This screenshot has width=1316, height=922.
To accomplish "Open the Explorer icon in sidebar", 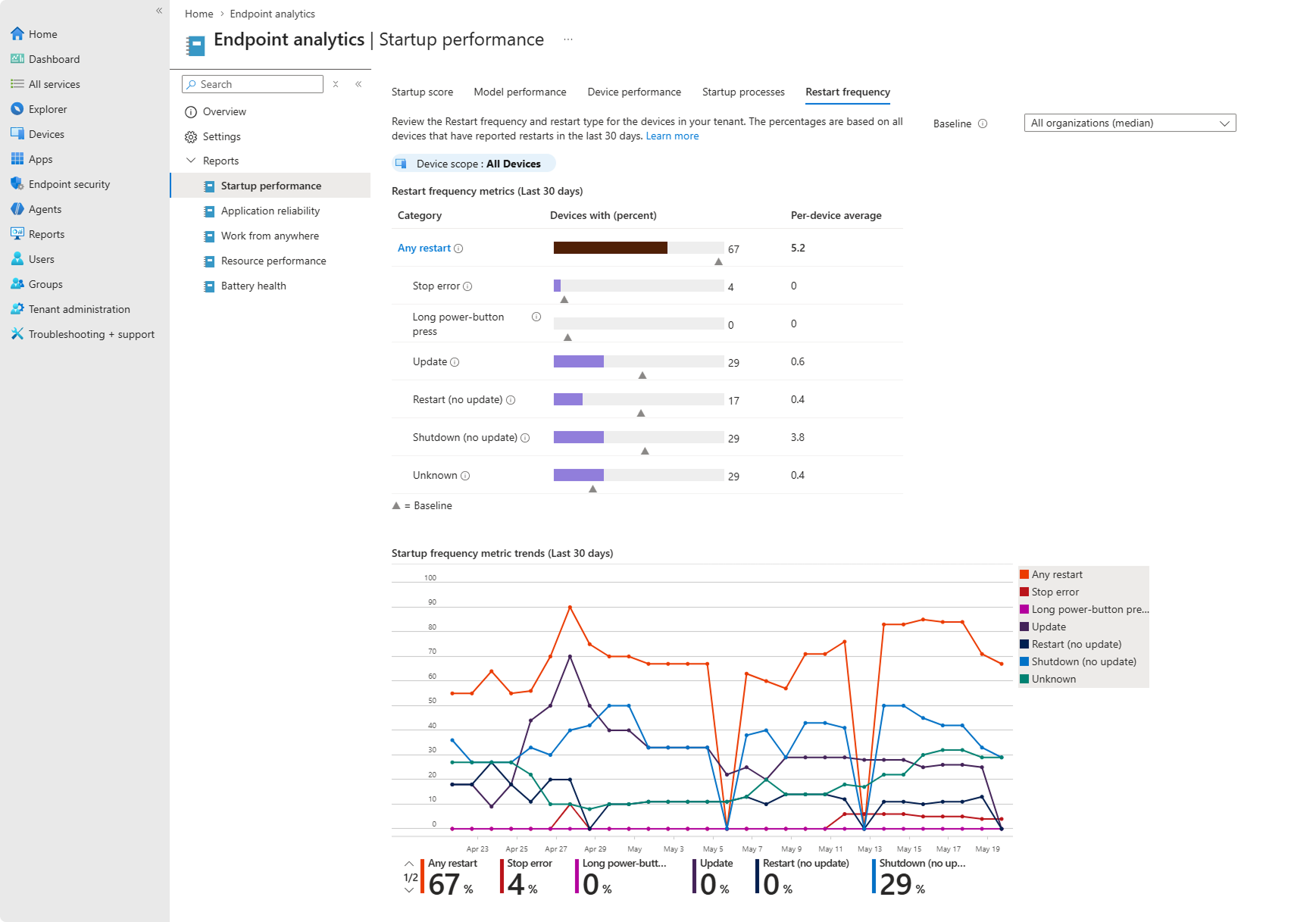I will 17,109.
